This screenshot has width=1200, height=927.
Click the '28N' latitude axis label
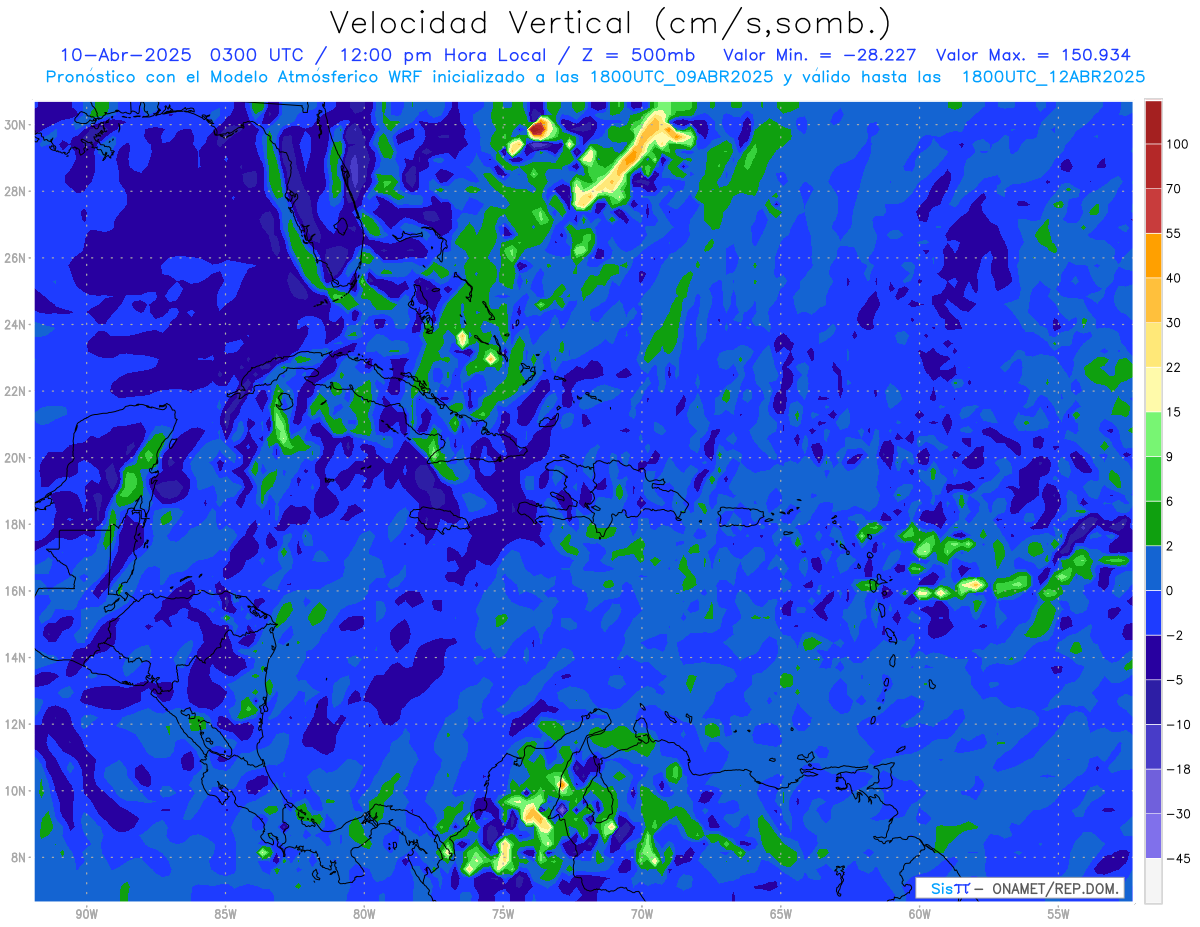tap(17, 191)
